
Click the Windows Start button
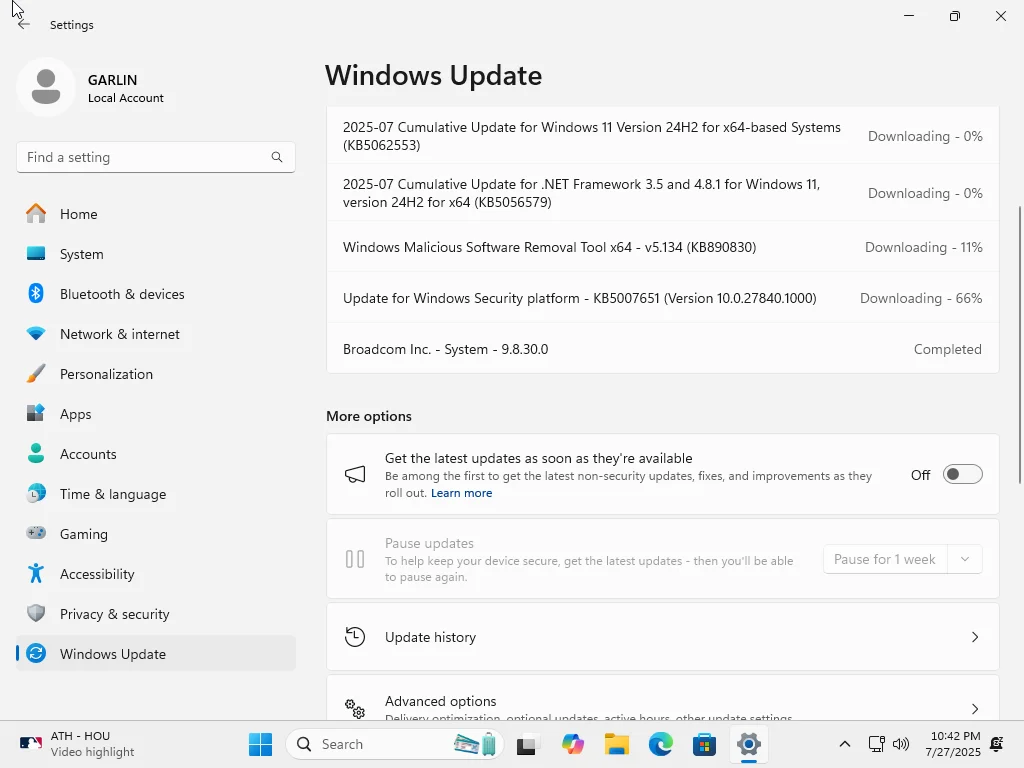(260, 744)
